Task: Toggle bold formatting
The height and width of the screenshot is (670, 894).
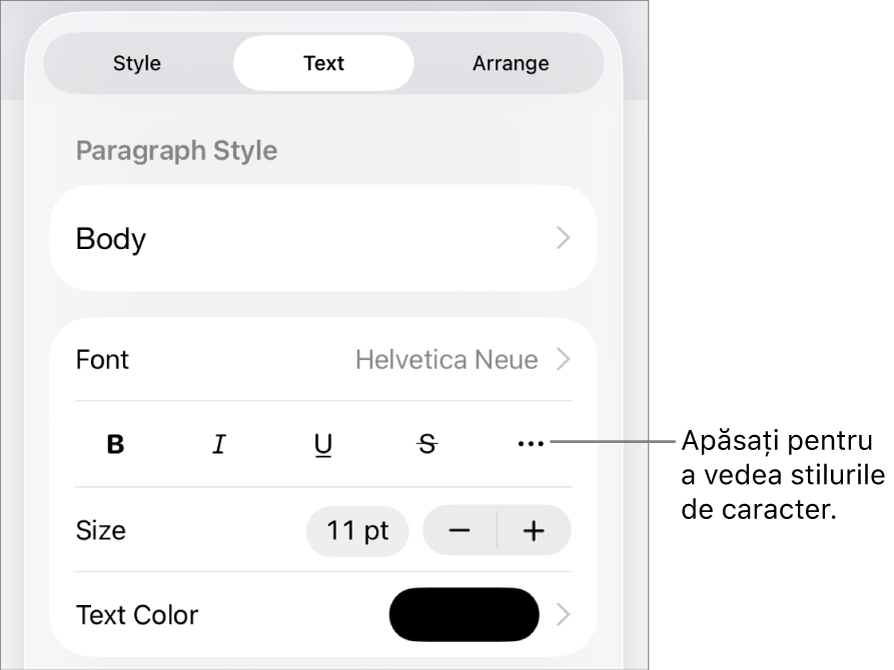Action: tap(116, 444)
